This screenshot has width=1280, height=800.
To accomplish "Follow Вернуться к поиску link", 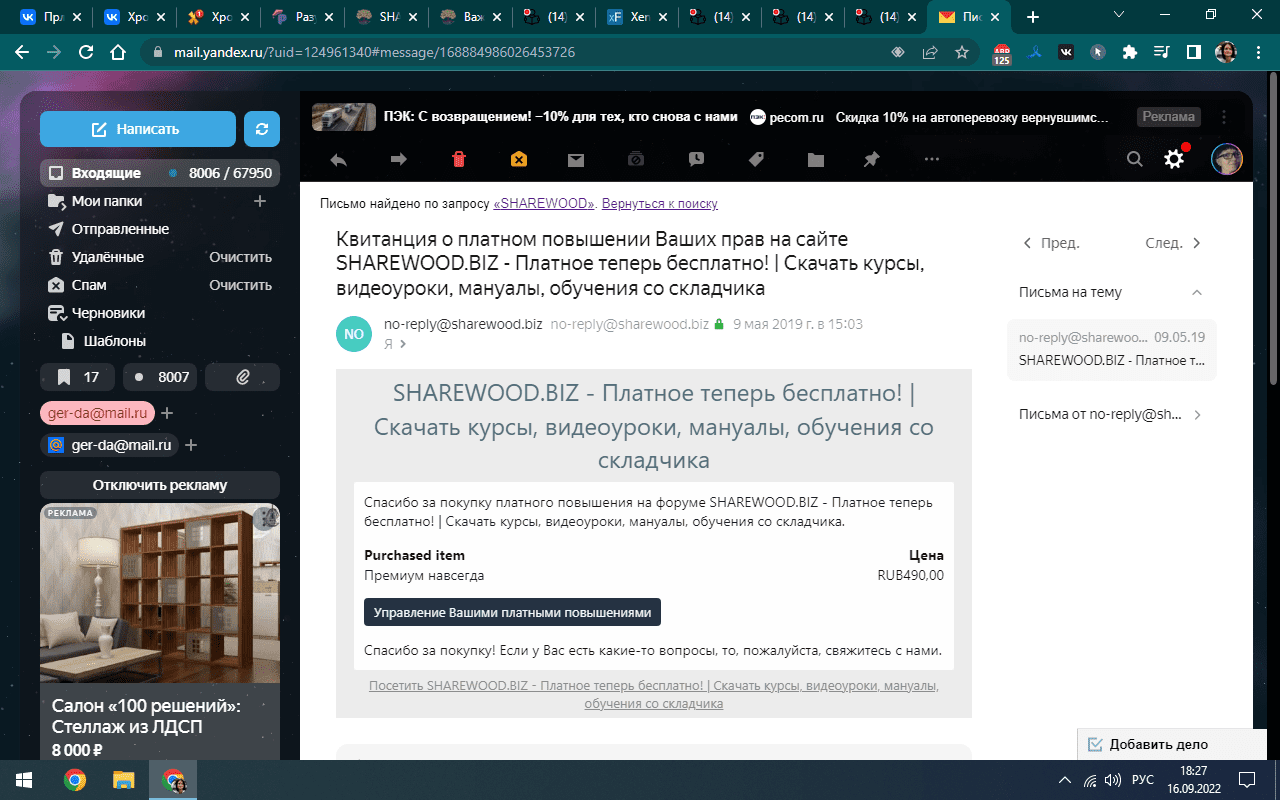I will point(660,204).
